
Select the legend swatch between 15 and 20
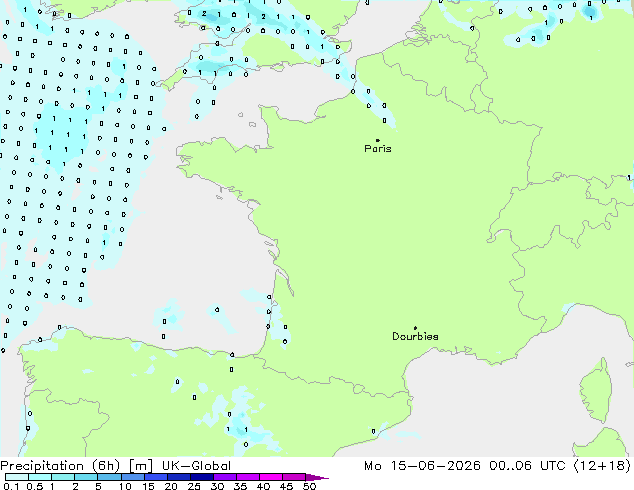point(156,477)
